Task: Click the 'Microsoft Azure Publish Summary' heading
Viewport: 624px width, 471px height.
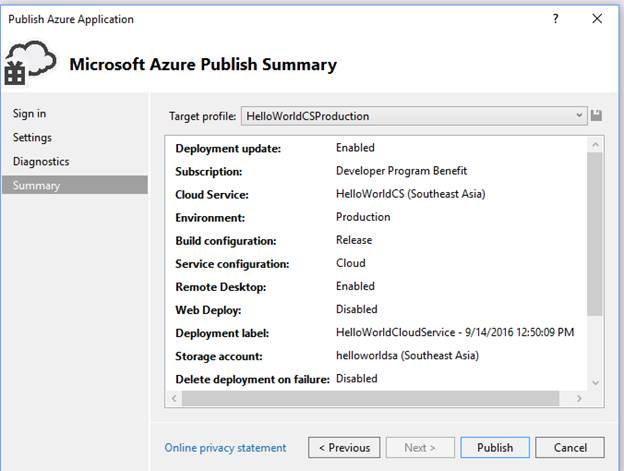Action: click(203, 64)
